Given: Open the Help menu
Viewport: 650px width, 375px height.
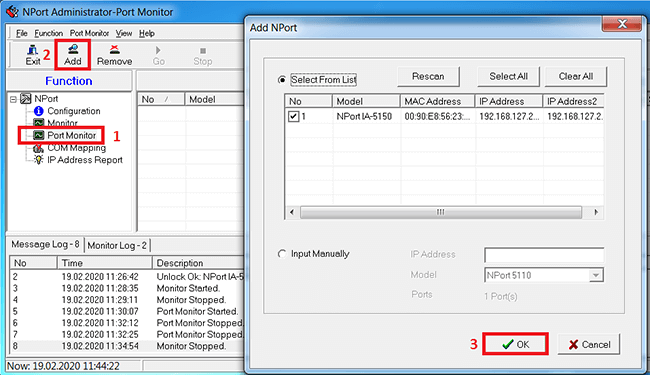Looking at the screenshot, I should pos(147,33).
